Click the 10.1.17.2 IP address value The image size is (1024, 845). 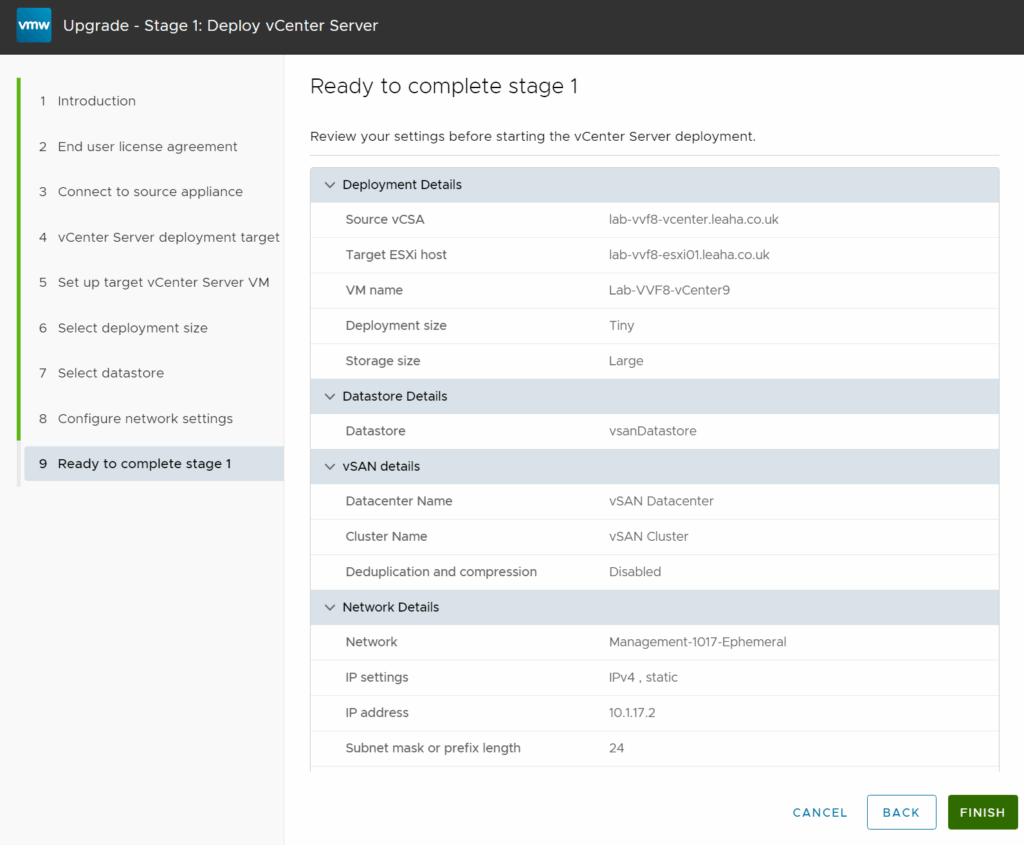(632, 712)
